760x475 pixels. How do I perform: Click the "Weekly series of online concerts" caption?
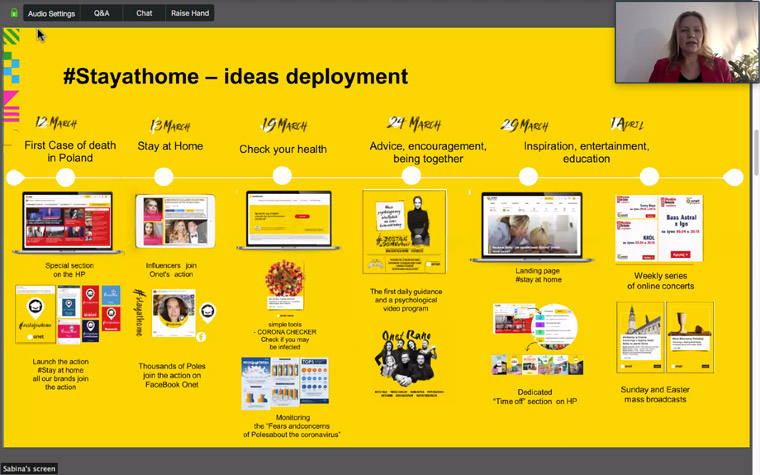(661, 281)
